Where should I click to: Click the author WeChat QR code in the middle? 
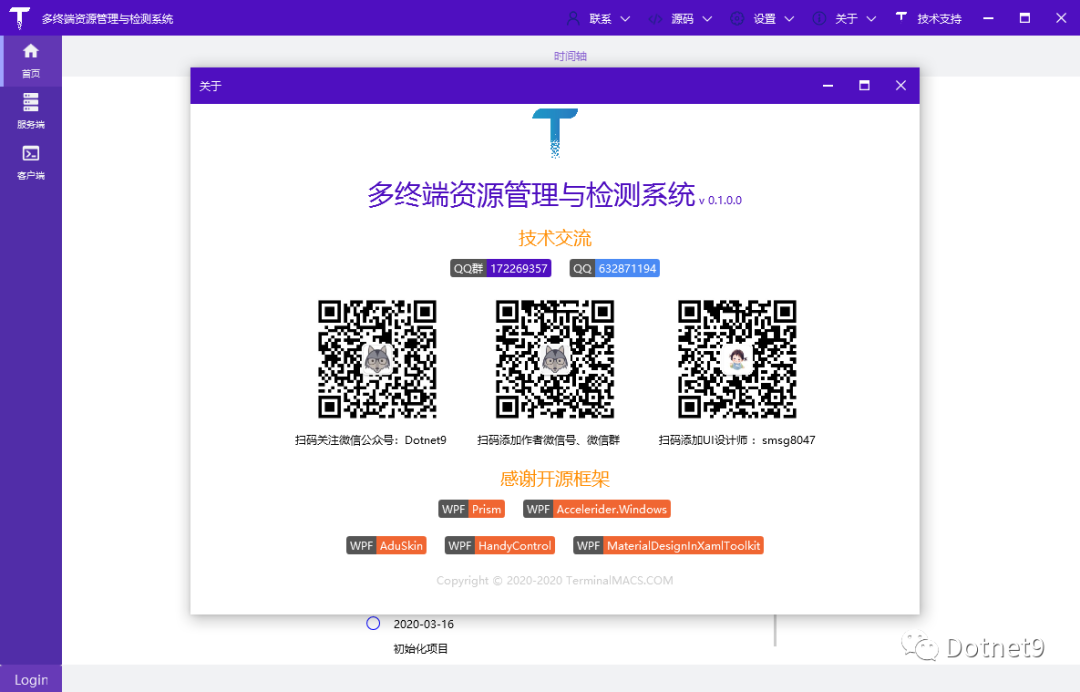pos(555,359)
